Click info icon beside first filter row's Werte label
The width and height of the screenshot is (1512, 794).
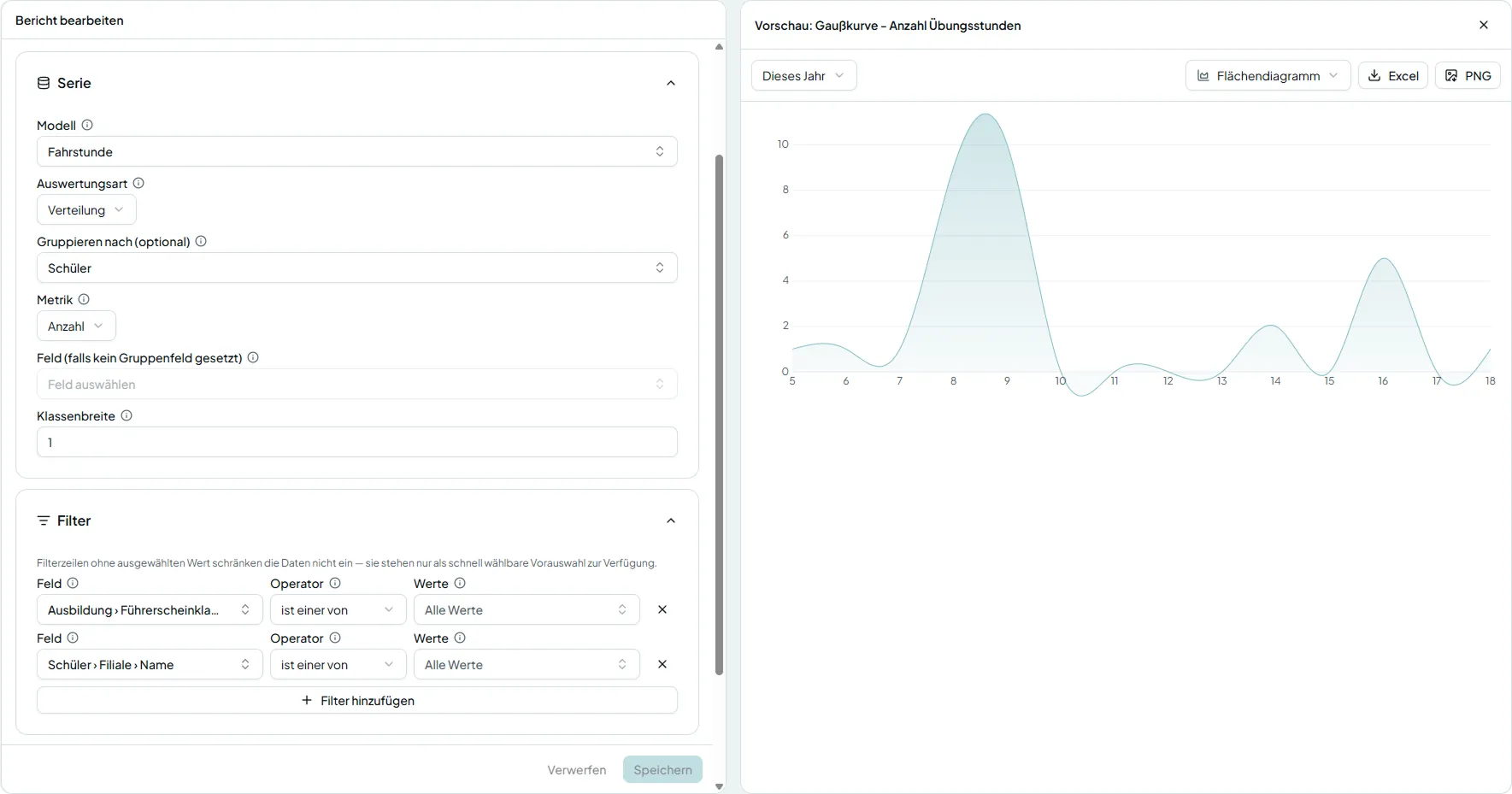pos(460,583)
